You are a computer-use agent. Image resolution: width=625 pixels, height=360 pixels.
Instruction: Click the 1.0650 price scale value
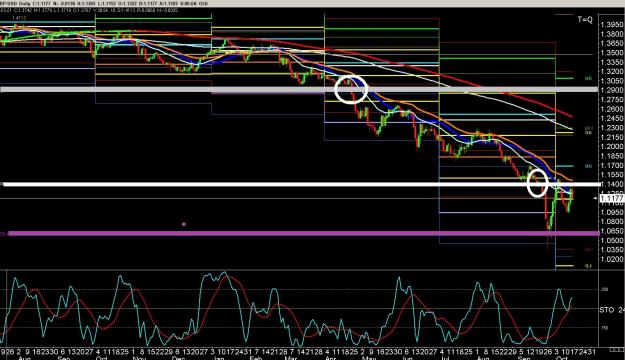click(x=612, y=231)
